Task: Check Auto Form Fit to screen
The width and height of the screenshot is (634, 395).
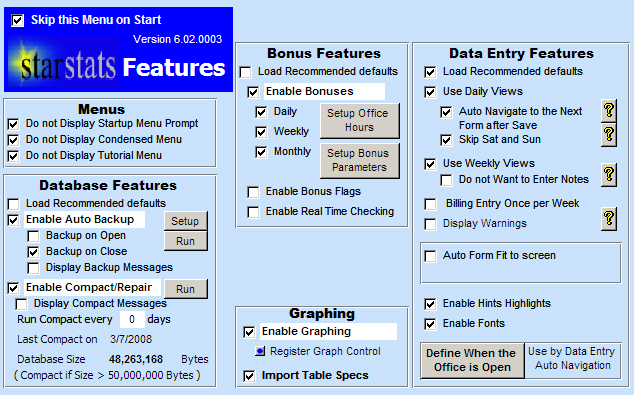Action: pos(430,256)
